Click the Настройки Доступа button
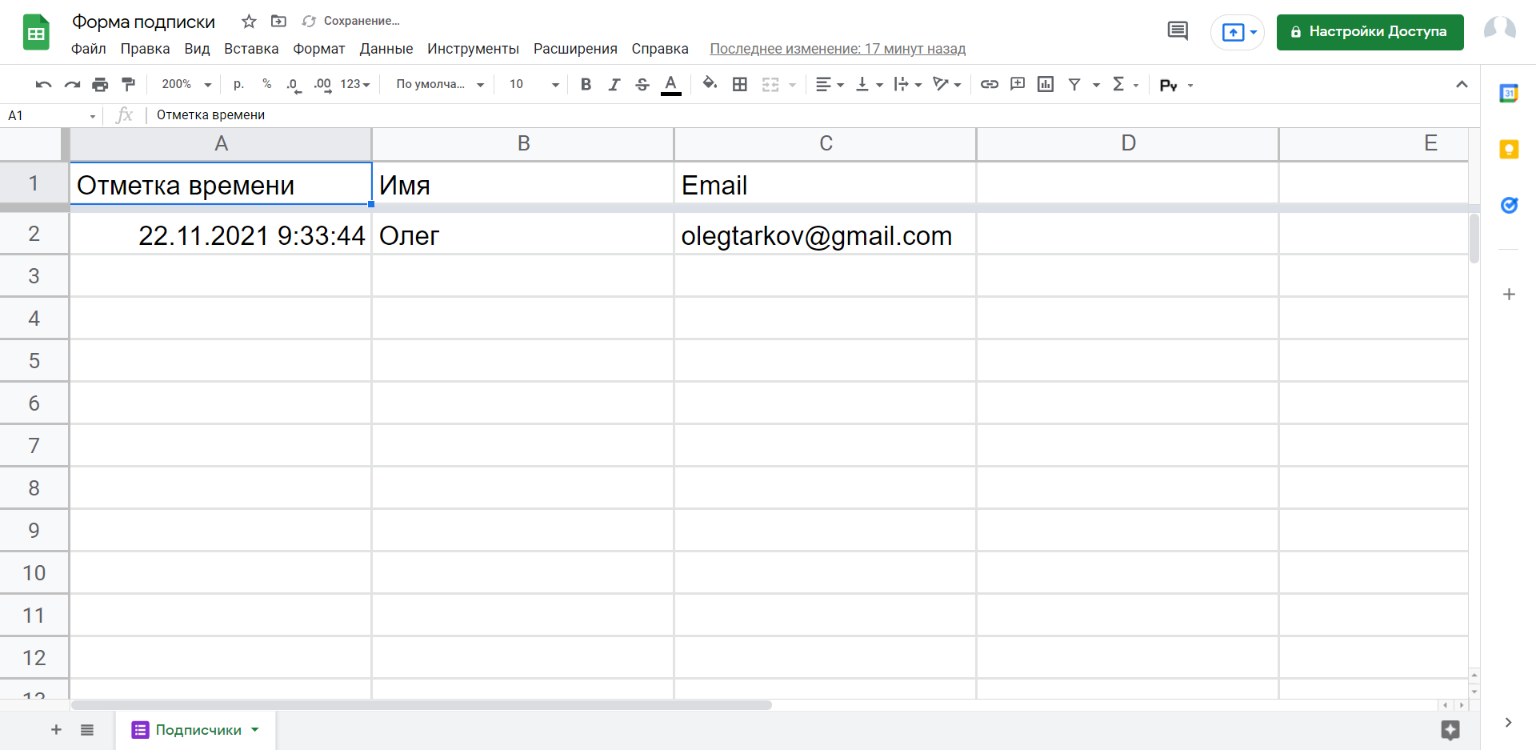This screenshot has width=1536, height=750. coord(1370,32)
